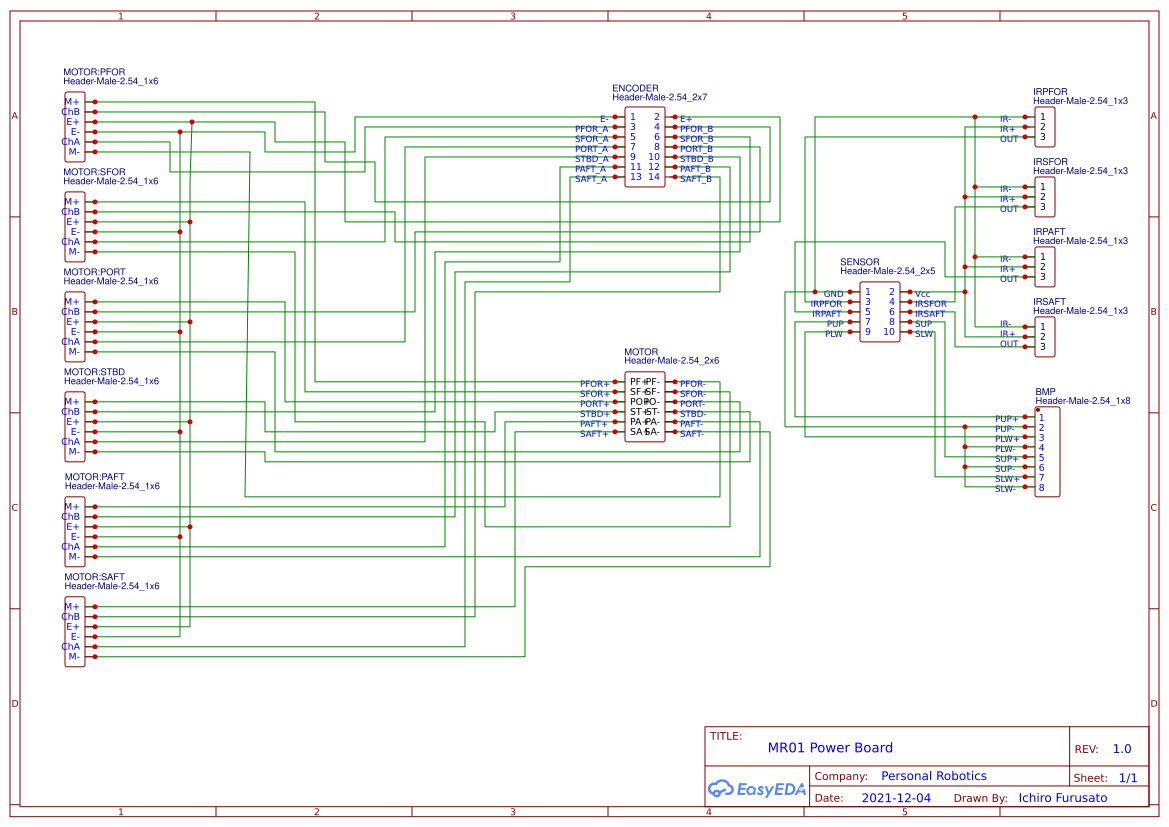Viewport: 1169px width, 827px height.
Task: Click the drawn-by name Ichiro Furusato
Action: click(x=1062, y=797)
